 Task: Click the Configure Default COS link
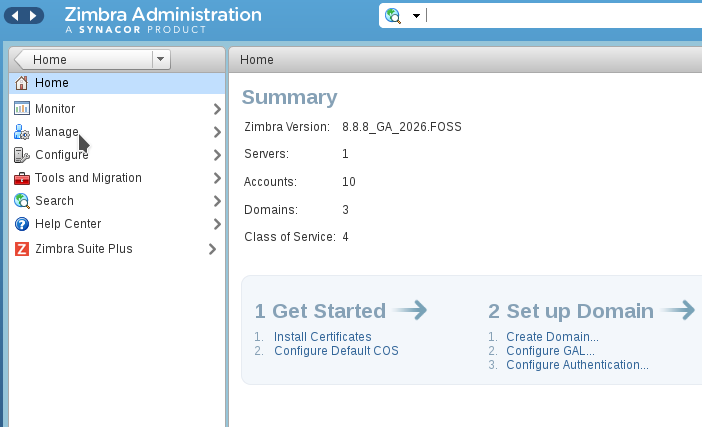[336, 350]
